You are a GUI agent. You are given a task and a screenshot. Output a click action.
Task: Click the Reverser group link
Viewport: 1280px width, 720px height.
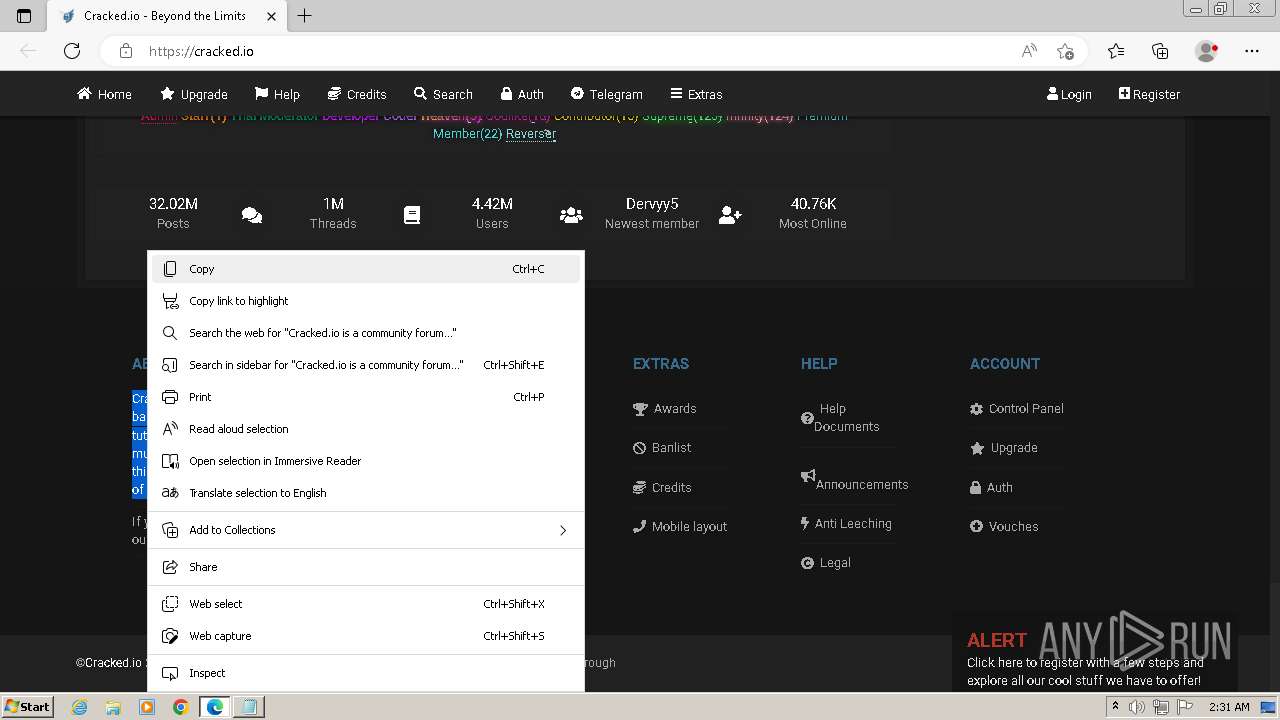pos(531,134)
